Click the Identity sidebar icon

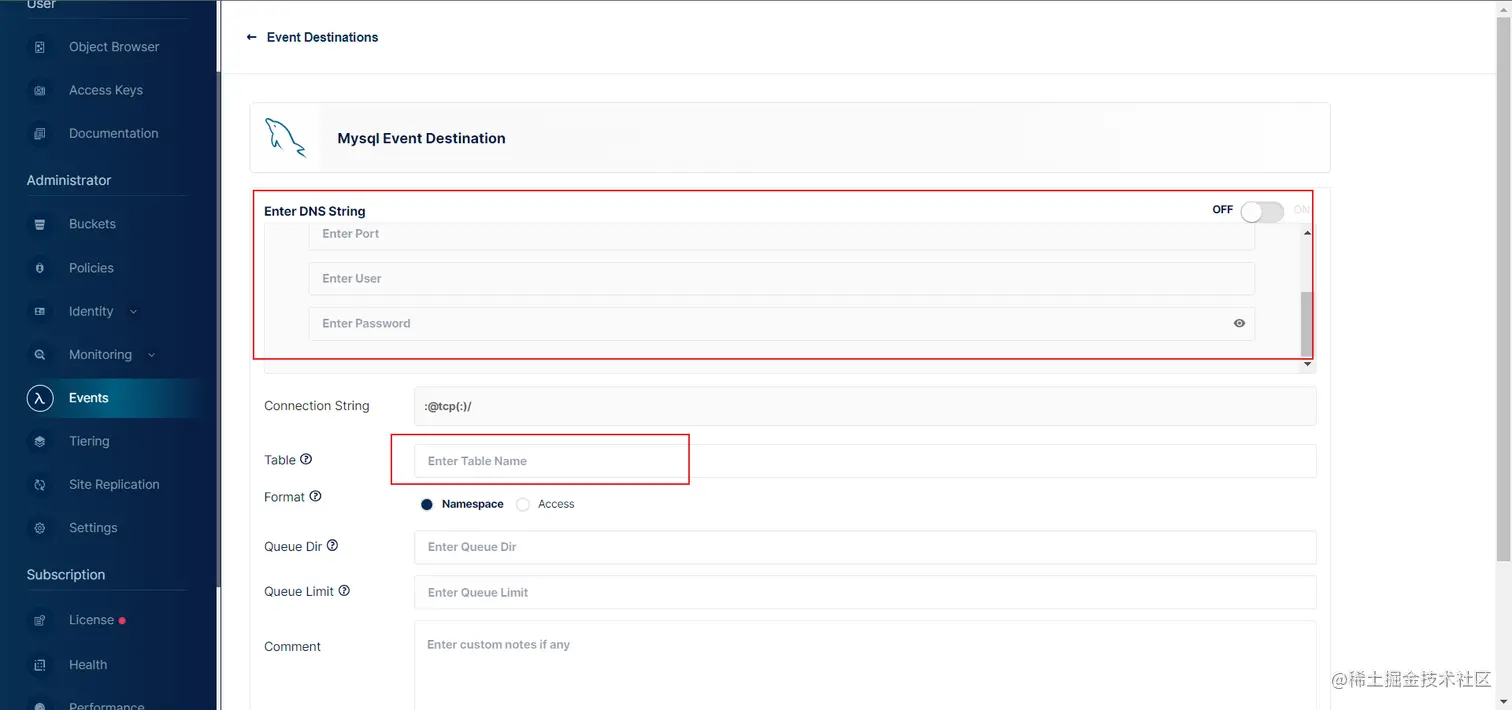[40, 311]
